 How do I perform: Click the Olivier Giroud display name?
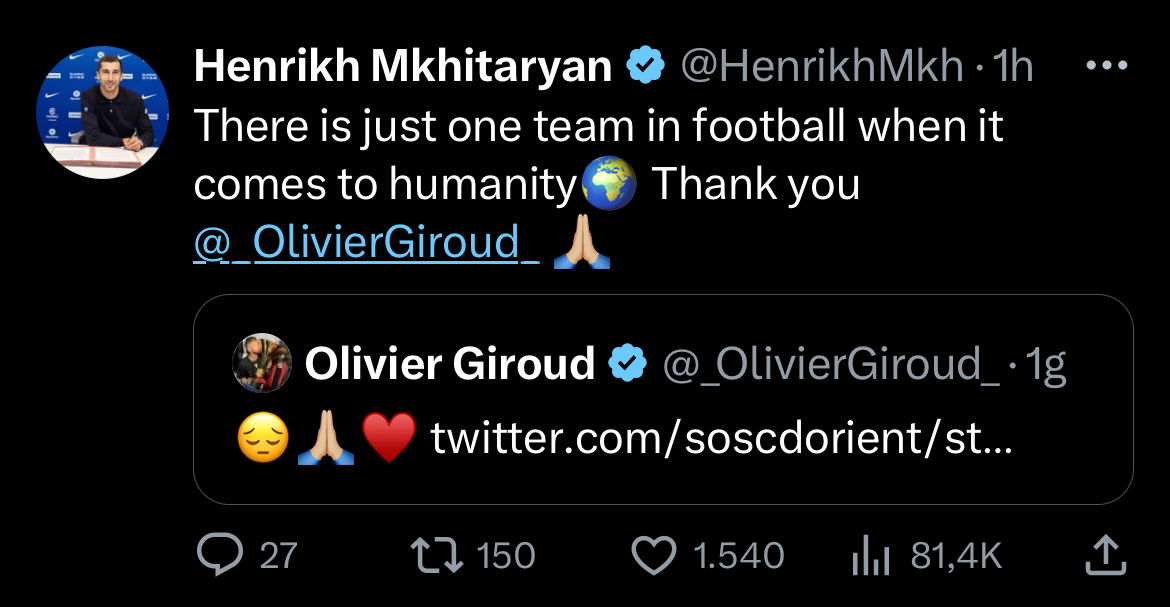[x=450, y=363]
